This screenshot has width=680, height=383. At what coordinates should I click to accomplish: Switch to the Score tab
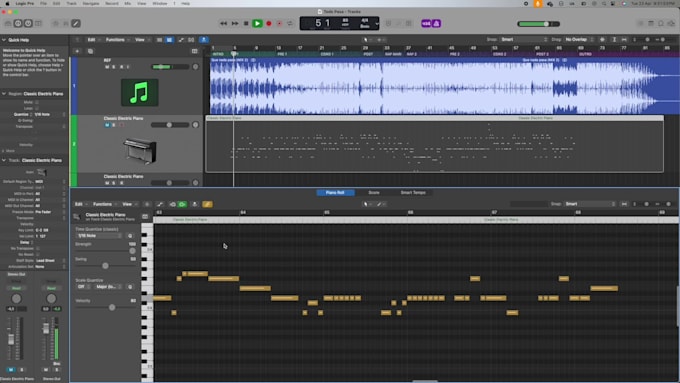[374, 193]
